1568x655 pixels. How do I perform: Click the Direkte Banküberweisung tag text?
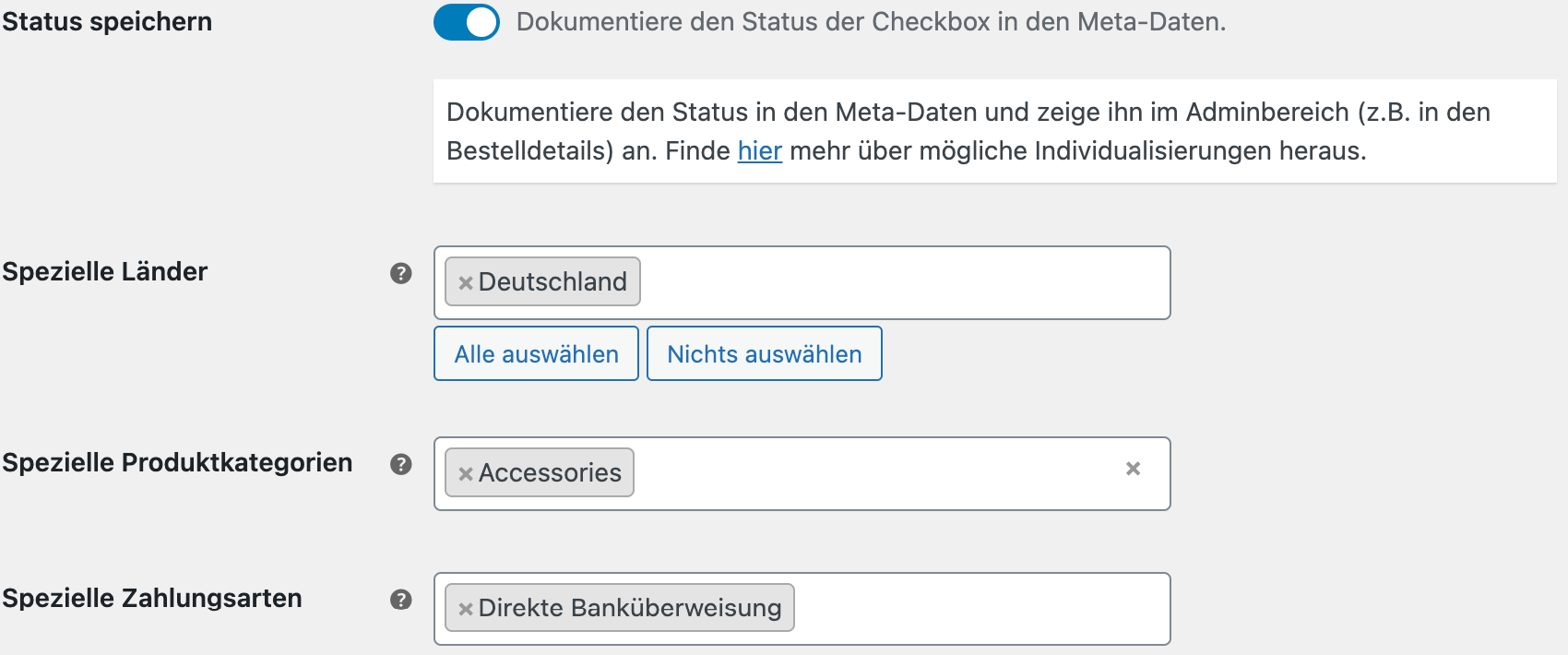629,608
